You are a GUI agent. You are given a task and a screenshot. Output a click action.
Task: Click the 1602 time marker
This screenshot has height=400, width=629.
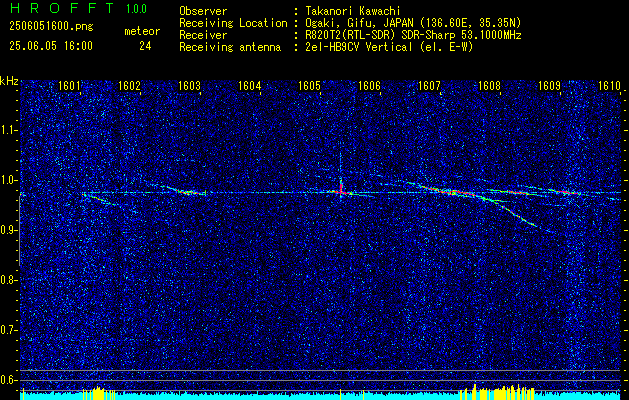click(129, 86)
